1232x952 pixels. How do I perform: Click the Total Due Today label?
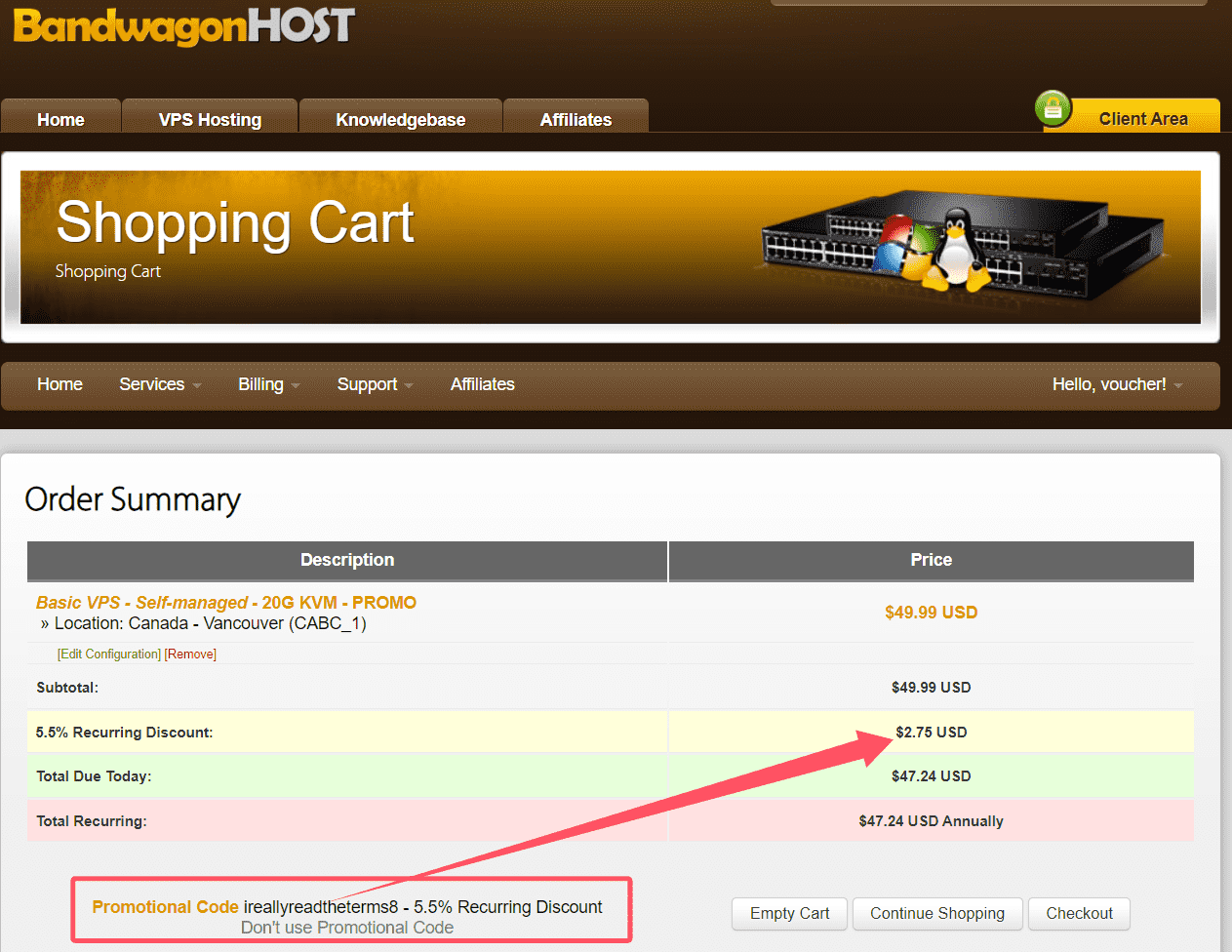click(x=94, y=776)
